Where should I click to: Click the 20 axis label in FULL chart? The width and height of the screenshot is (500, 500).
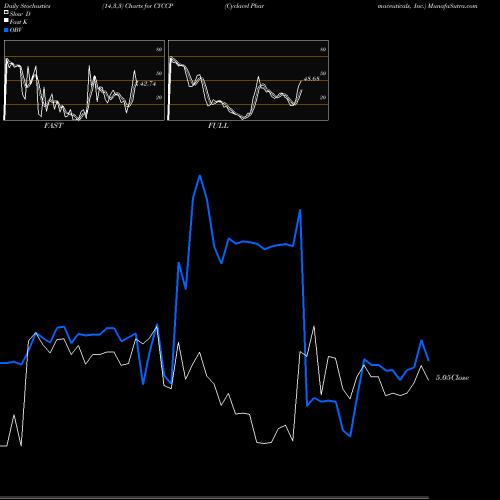(323, 97)
